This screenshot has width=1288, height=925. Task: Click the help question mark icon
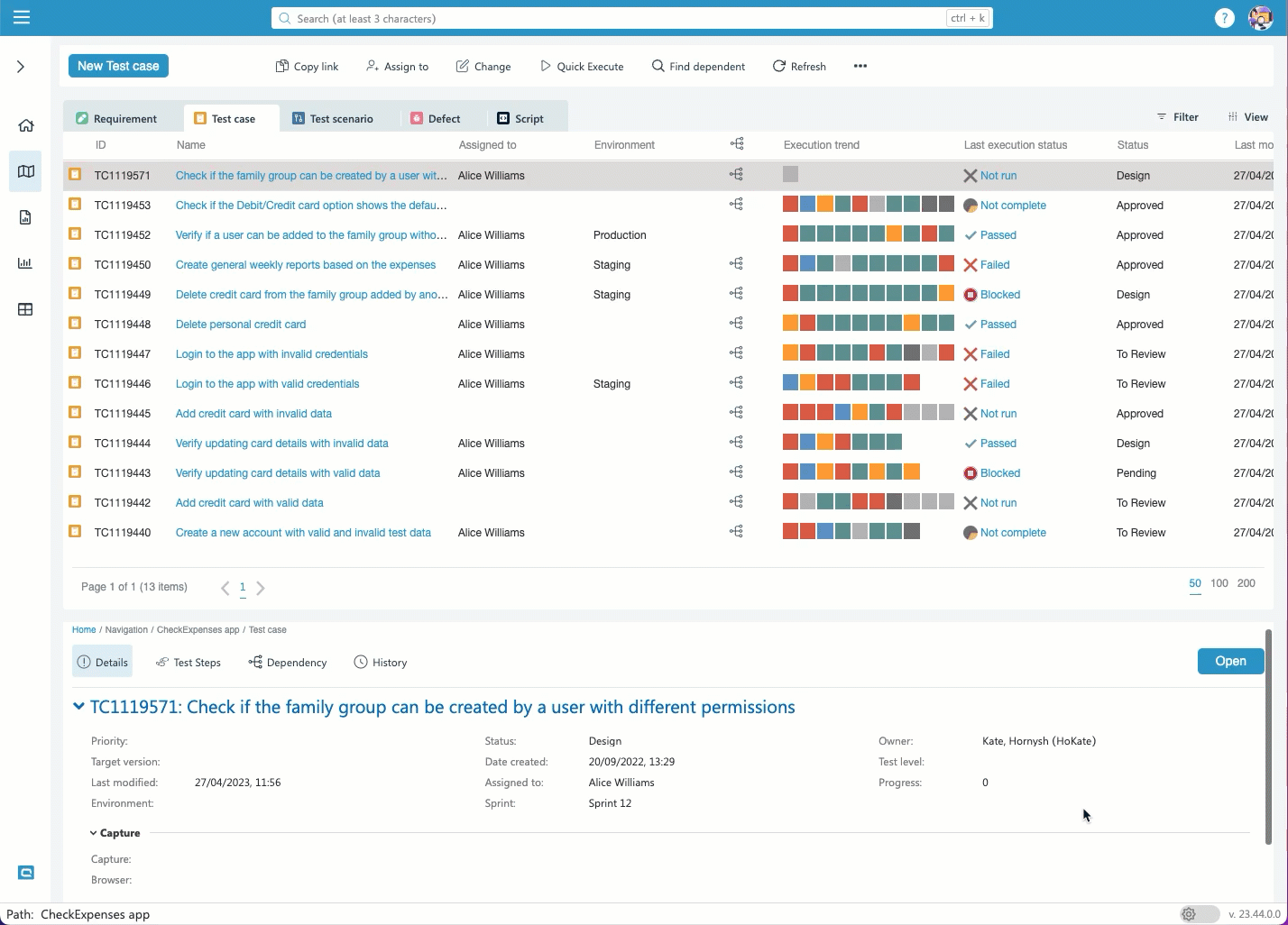tap(1224, 18)
